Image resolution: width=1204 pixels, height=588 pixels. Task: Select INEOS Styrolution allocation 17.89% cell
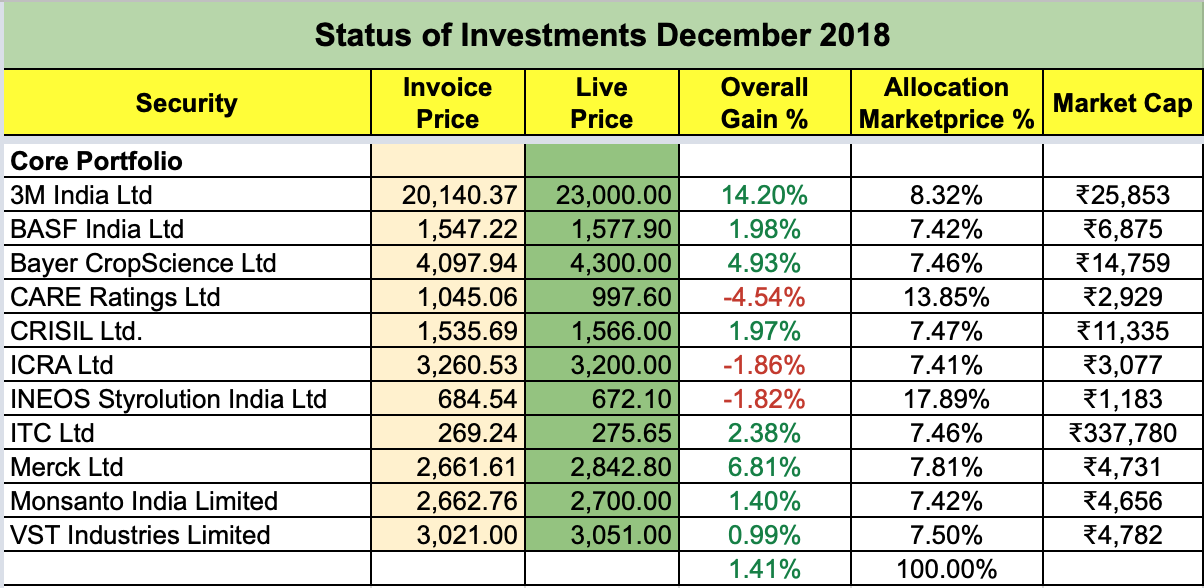946,399
